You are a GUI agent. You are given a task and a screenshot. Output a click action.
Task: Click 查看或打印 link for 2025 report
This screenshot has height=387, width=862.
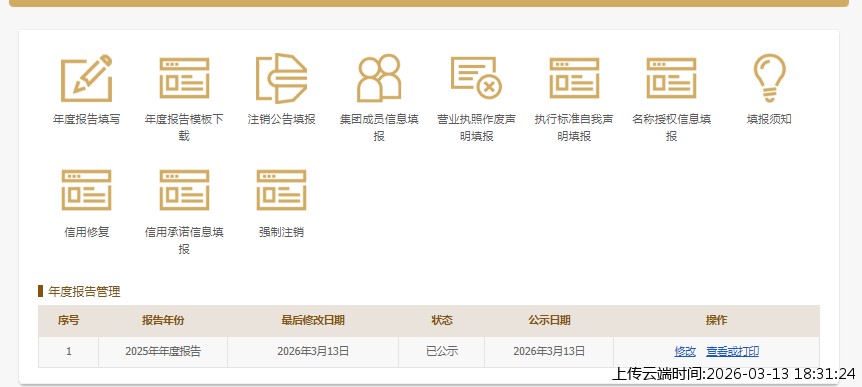733,351
